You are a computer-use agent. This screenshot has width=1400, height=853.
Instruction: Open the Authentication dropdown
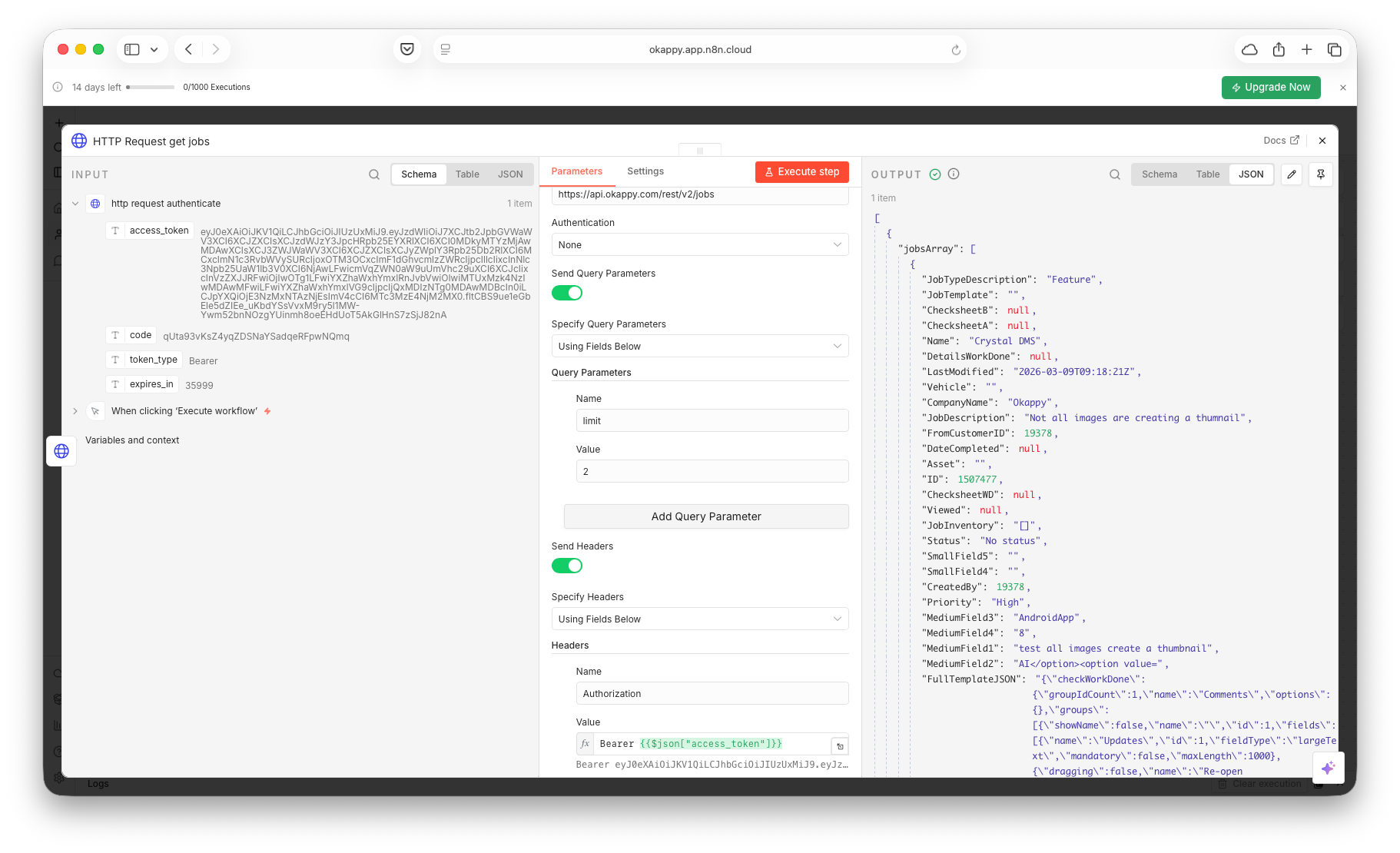click(700, 244)
